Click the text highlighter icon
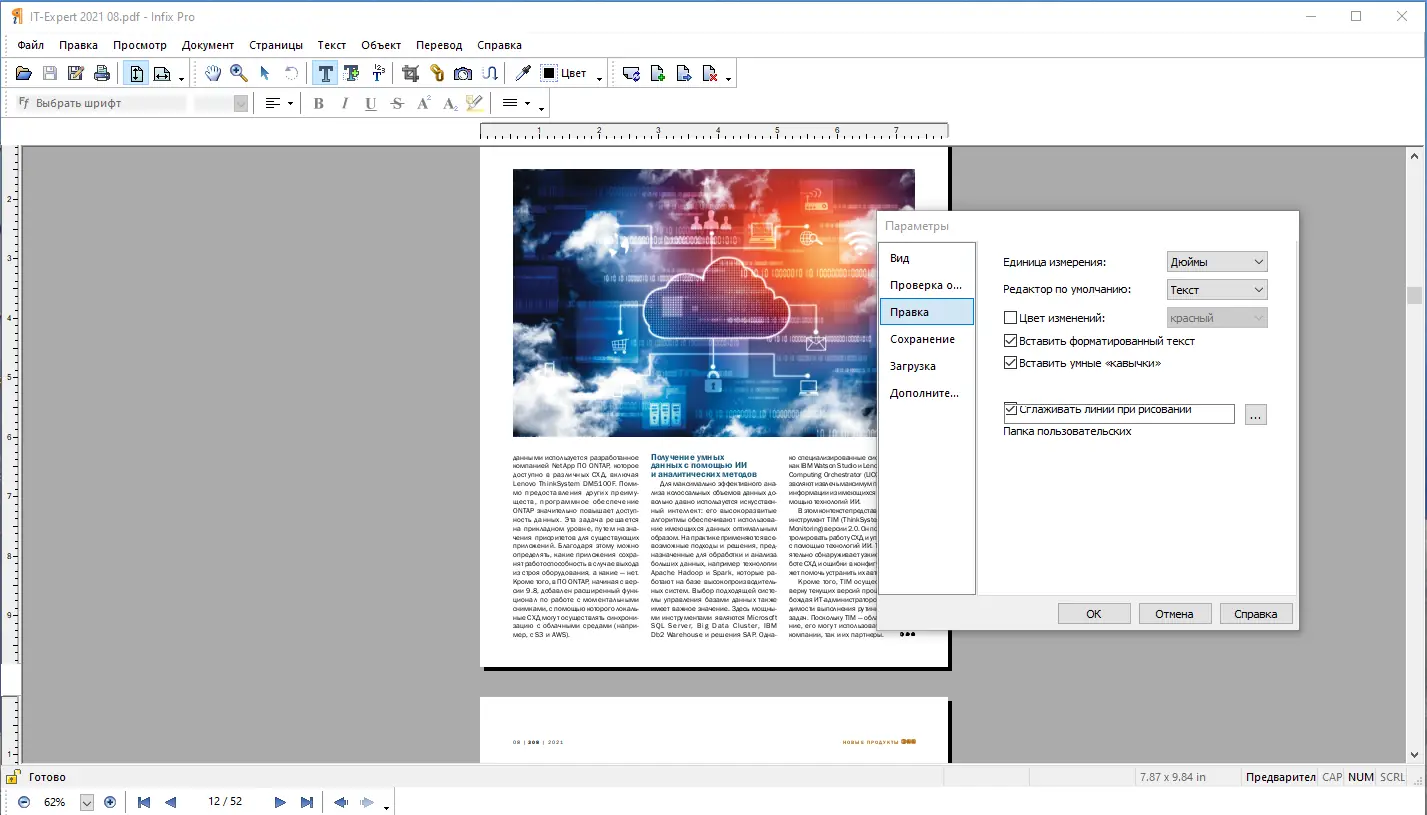The width and height of the screenshot is (1427, 815). [474, 103]
